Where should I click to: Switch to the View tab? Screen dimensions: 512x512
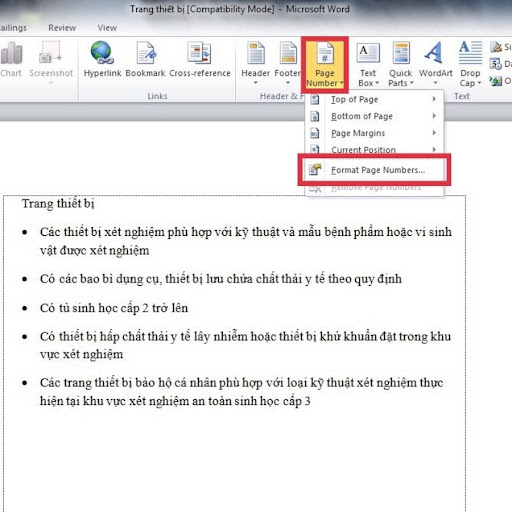click(107, 28)
